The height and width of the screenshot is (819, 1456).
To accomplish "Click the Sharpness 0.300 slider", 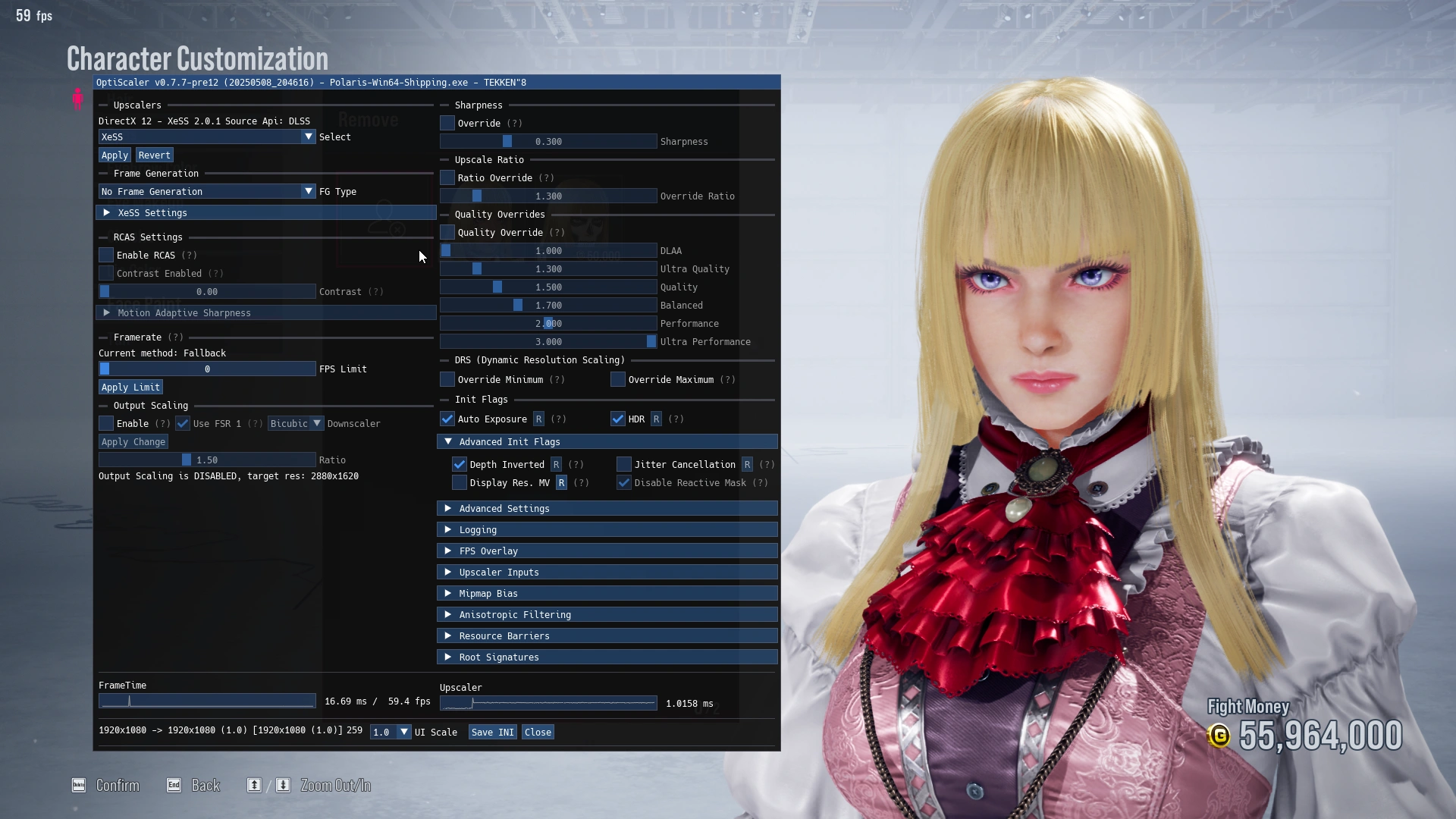I will coord(548,141).
